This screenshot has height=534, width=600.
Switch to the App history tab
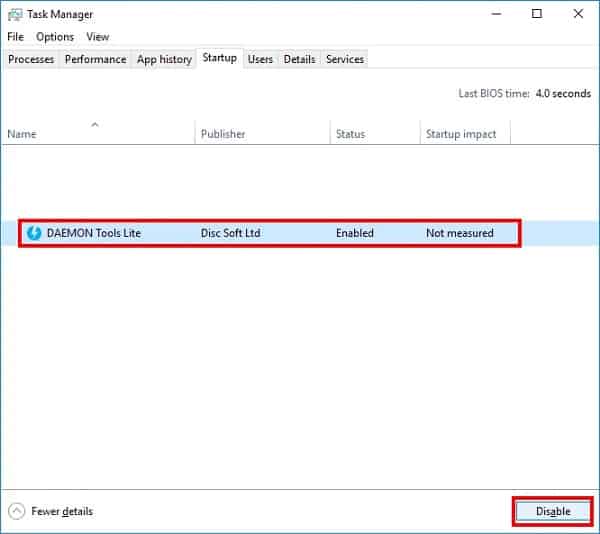[x=164, y=59]
